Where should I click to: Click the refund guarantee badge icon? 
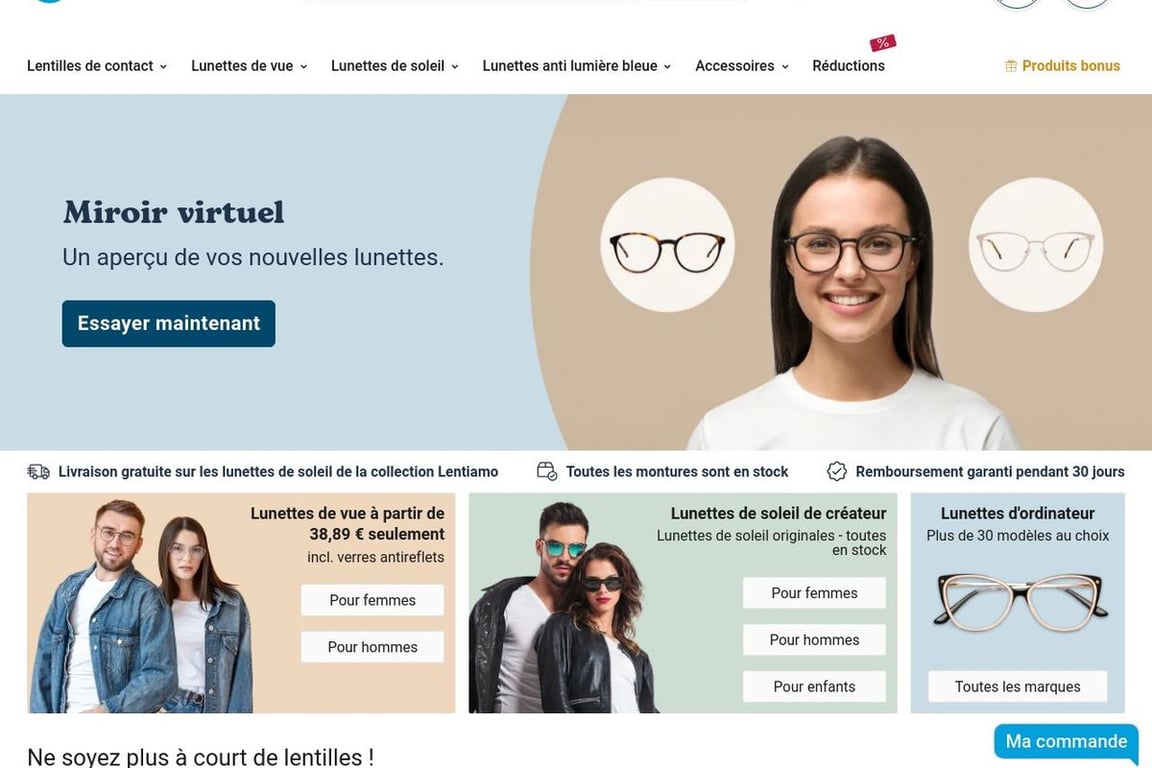click(x=837, y=472)
